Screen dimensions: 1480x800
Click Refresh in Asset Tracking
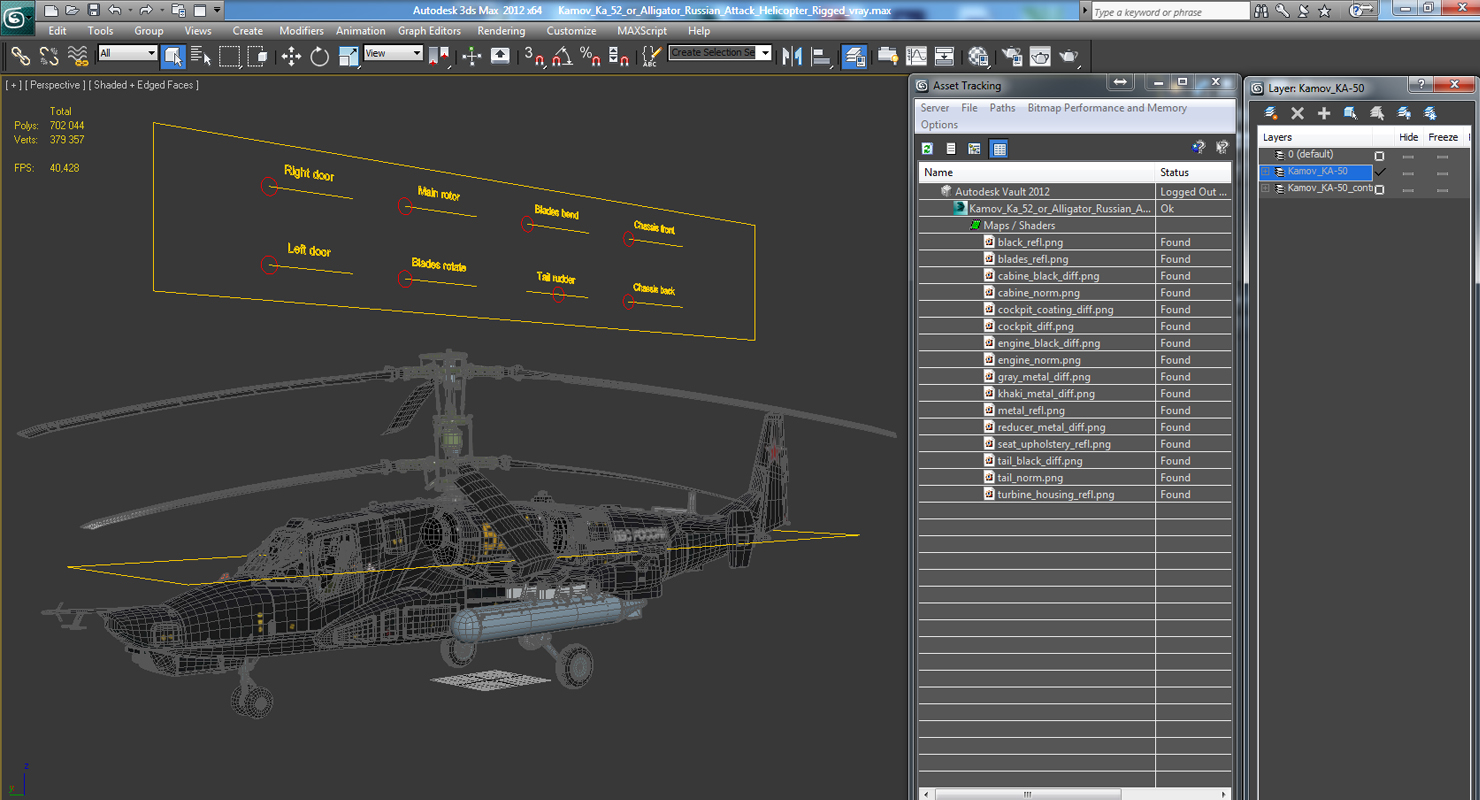pyautogui.click(x=927, y=149)
